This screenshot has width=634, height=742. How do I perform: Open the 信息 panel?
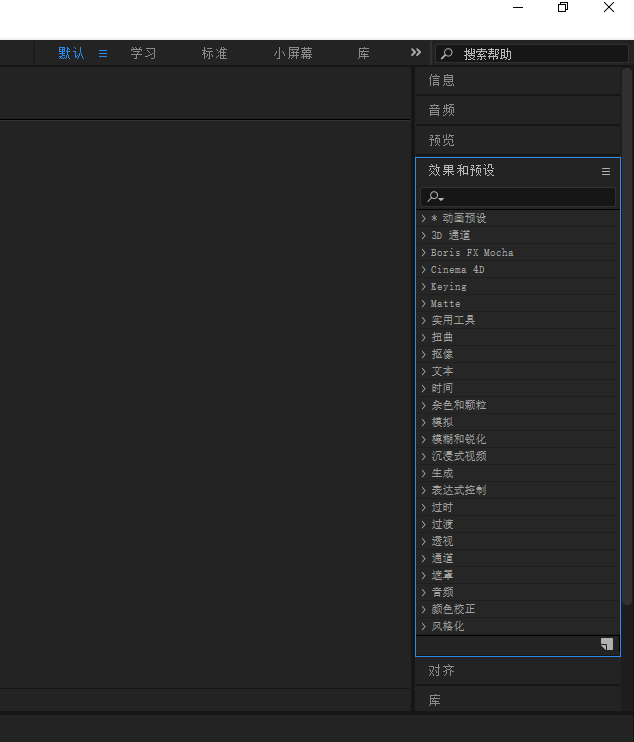click(441, 80)
